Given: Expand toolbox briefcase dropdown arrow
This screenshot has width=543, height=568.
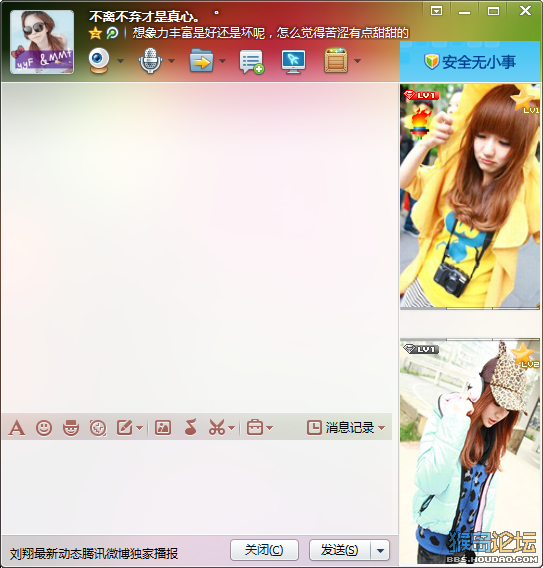Looking at the screenshot, I should (x=269, y=429).
